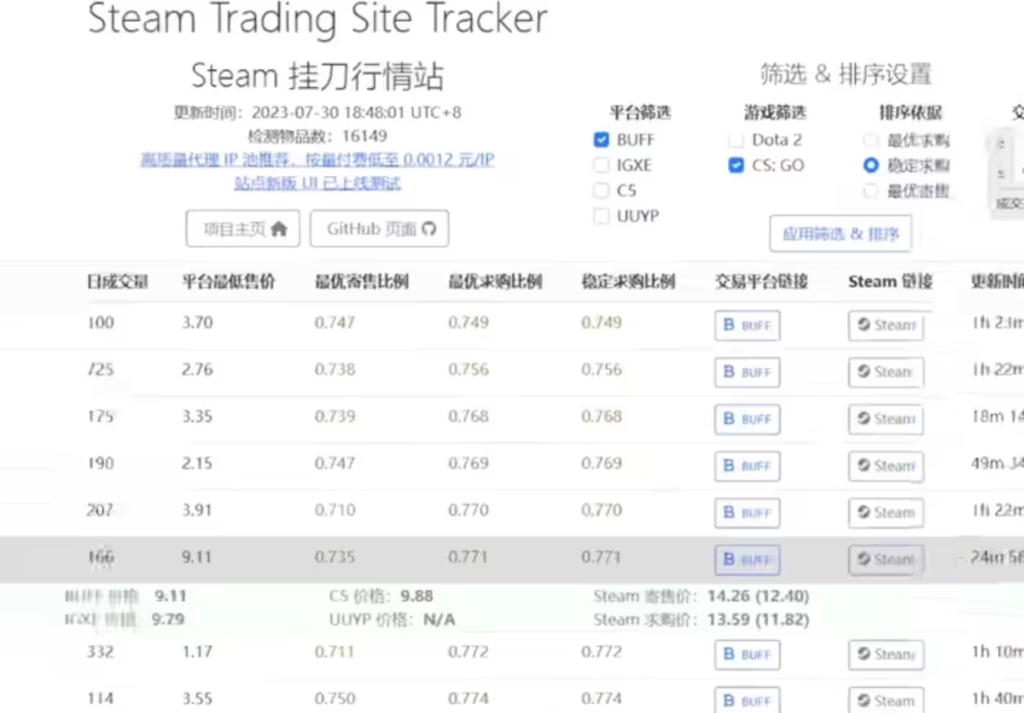Open the 站点新版 UI test link

point(317,183)
